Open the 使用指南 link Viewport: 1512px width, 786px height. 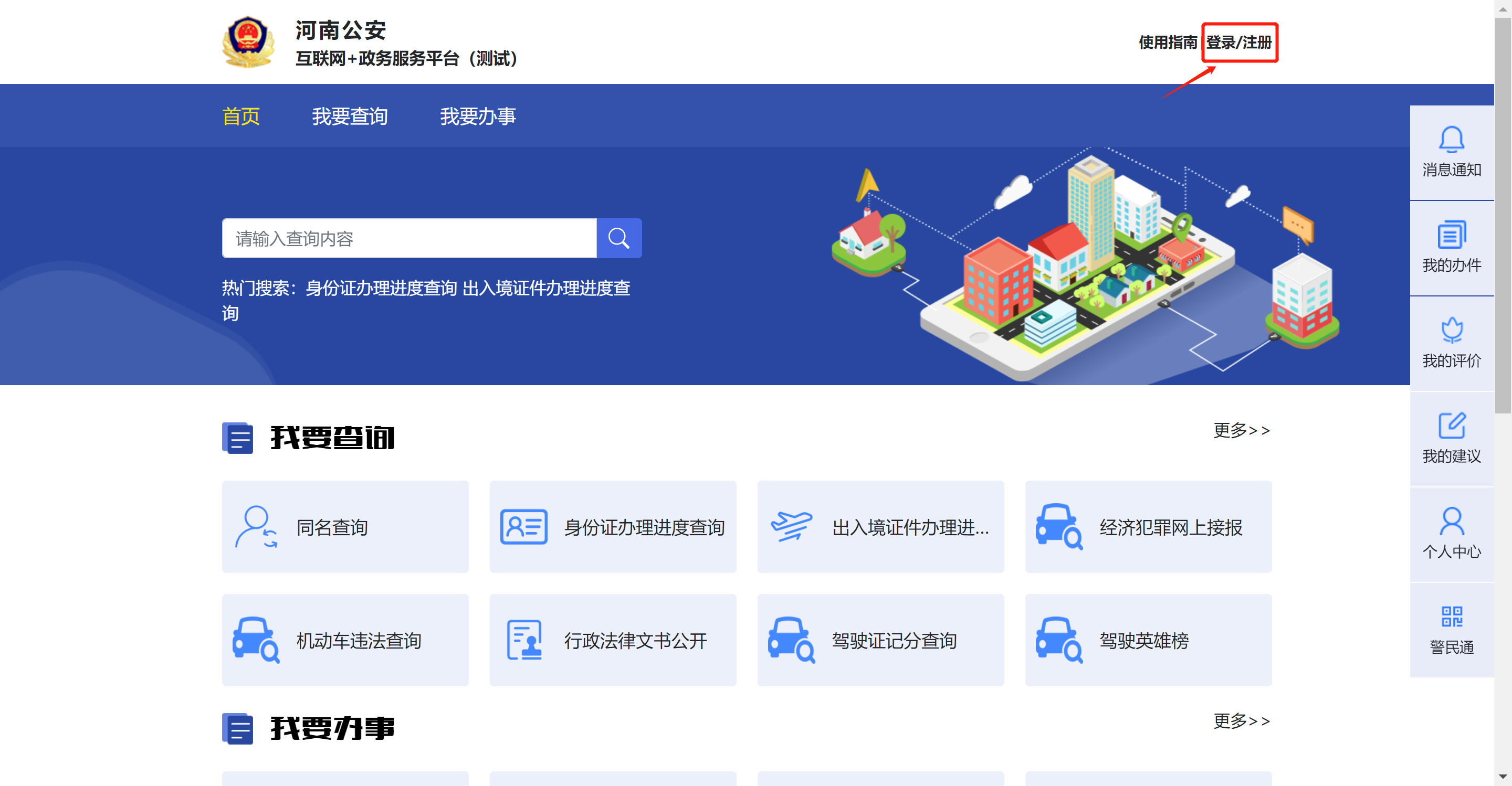pyautogui.click(x=1168, y=42)
